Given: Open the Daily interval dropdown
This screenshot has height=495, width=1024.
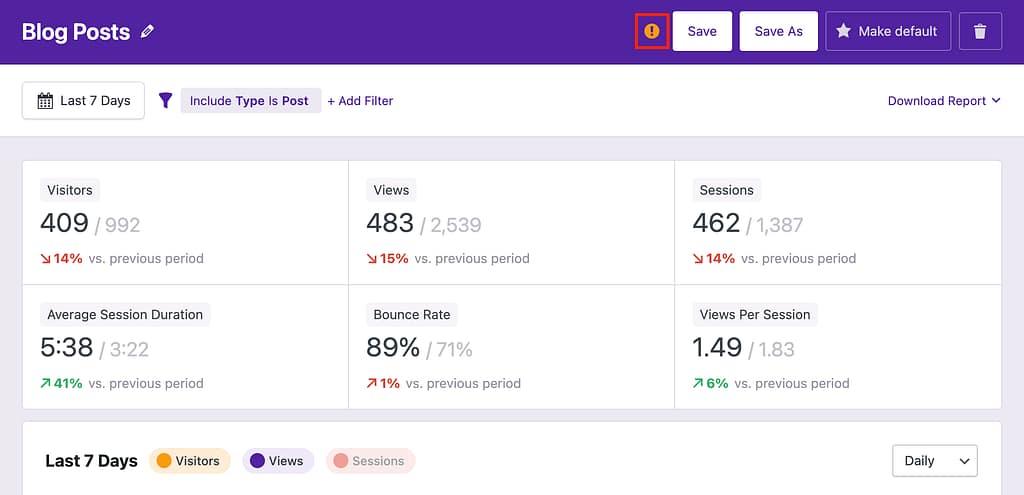Looking at the screenshot, I should click(934, 461).
